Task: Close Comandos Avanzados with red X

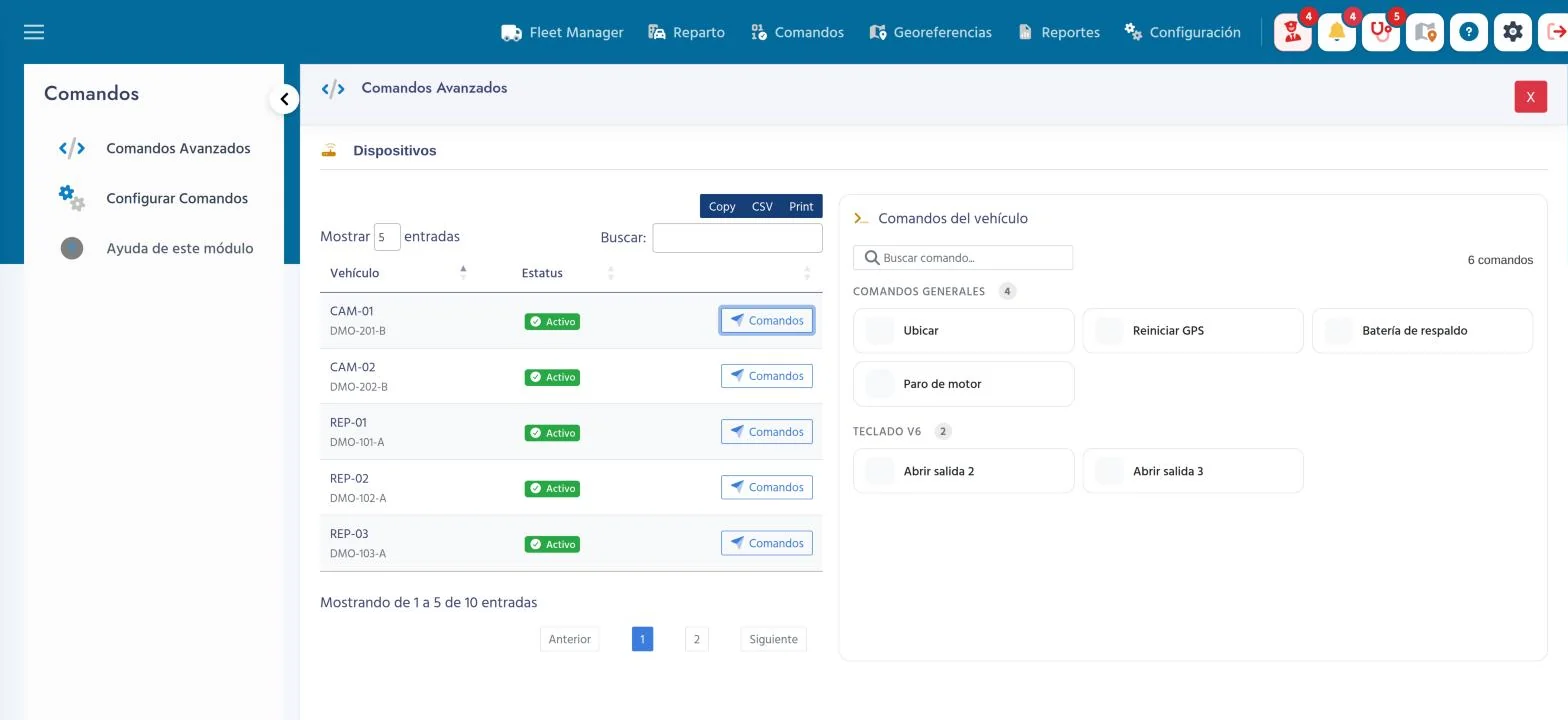Action: click(1531, 97)
